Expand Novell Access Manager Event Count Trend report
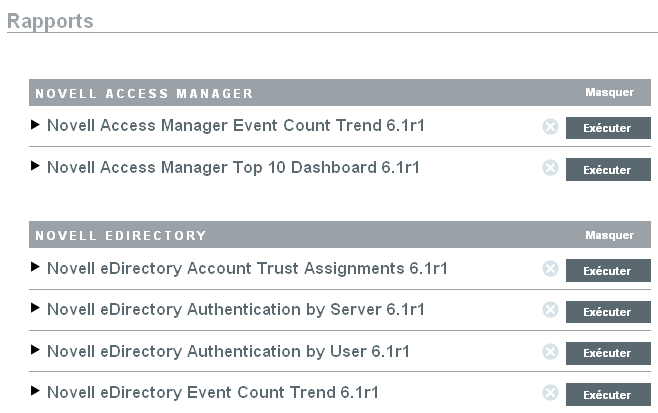658x413 pixels. click(x=36, y=126)
